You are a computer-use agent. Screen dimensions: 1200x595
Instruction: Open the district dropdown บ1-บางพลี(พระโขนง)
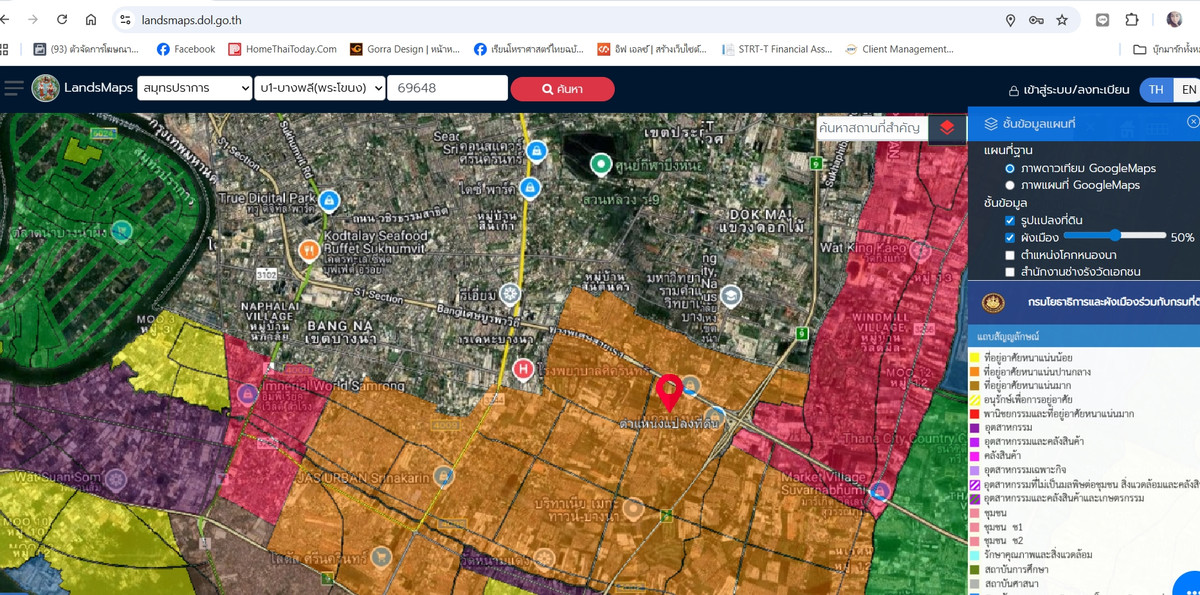pyautogui.click(x=320, y=88)
